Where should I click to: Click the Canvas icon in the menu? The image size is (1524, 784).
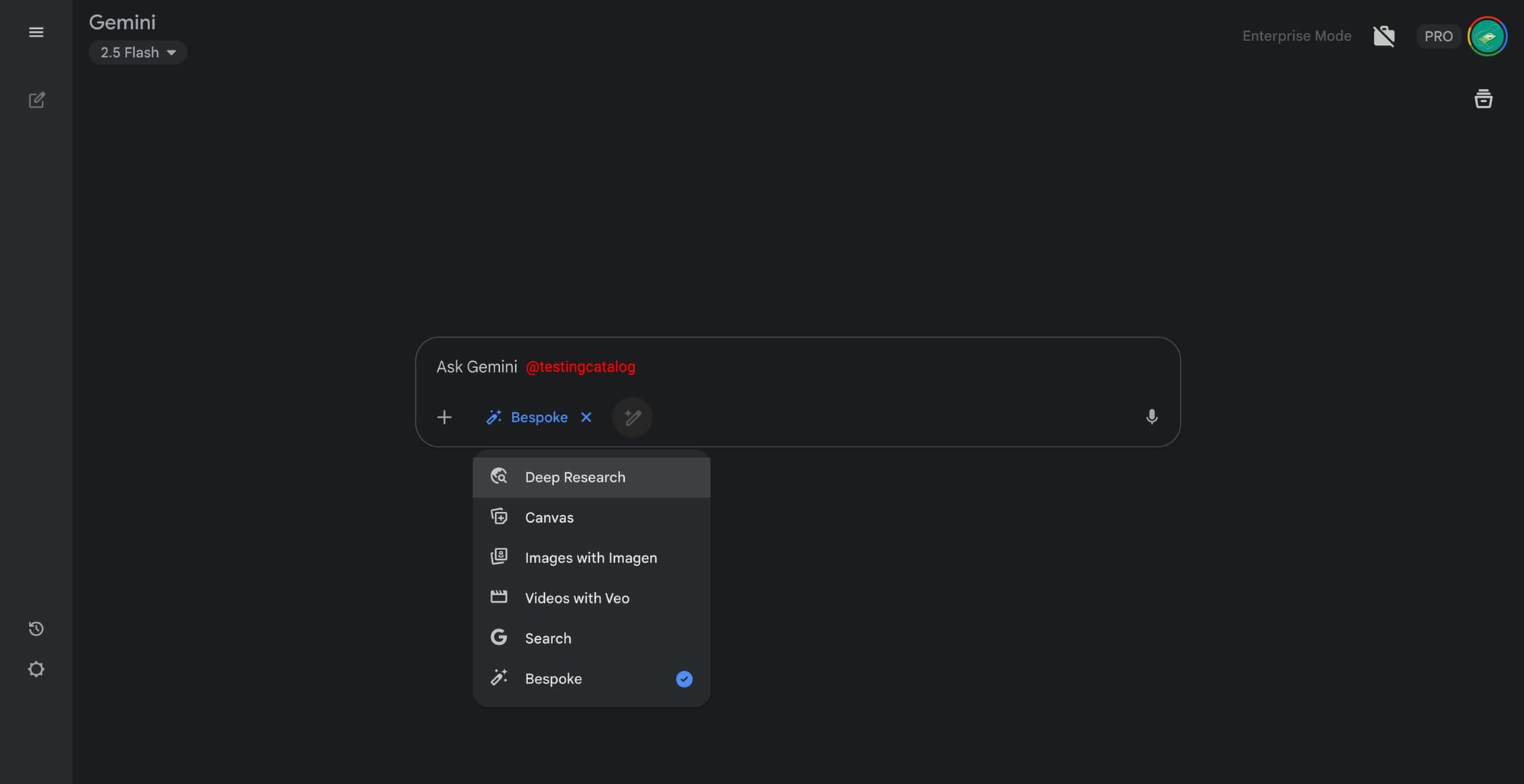499,517
